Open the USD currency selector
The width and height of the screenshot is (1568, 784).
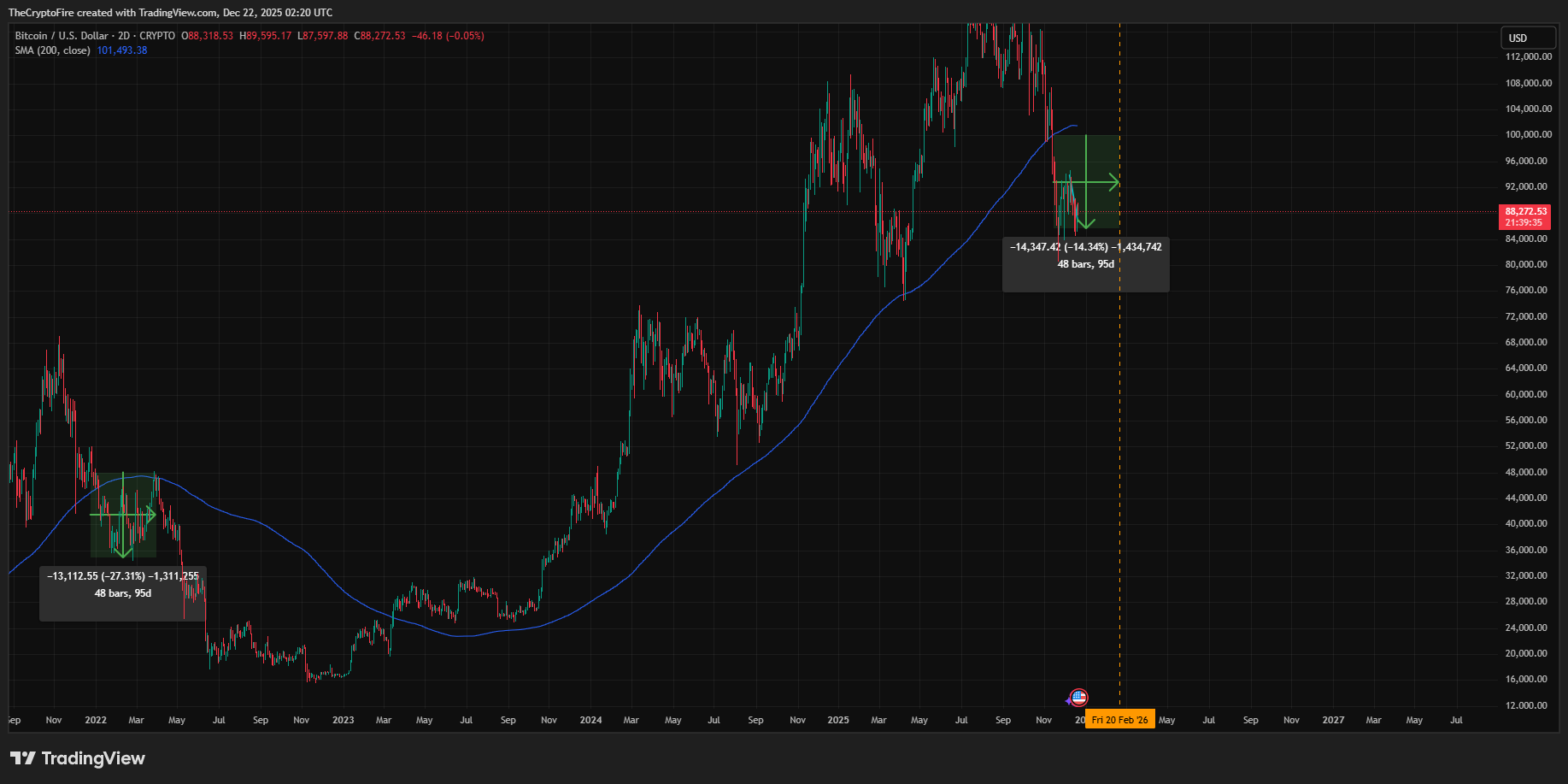click(x=1529, y=38)
